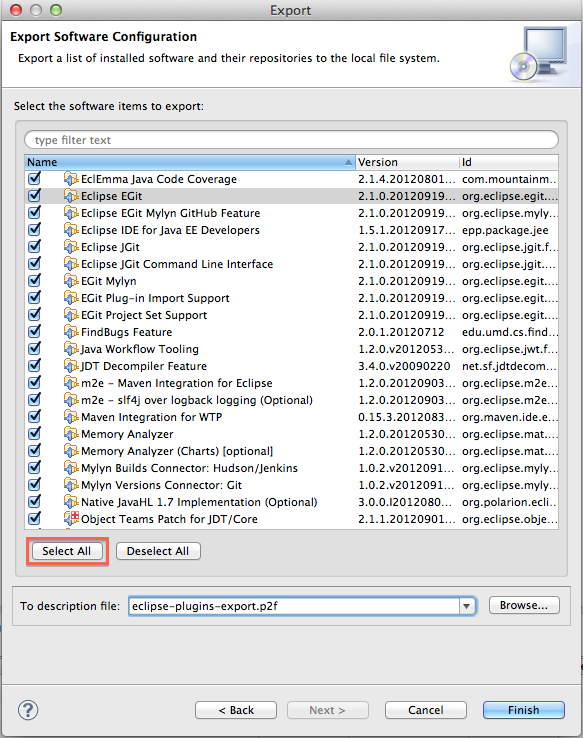Click the Select All button
The width and height of the screenshot is (583, 738).
click(x=67, y=551)
